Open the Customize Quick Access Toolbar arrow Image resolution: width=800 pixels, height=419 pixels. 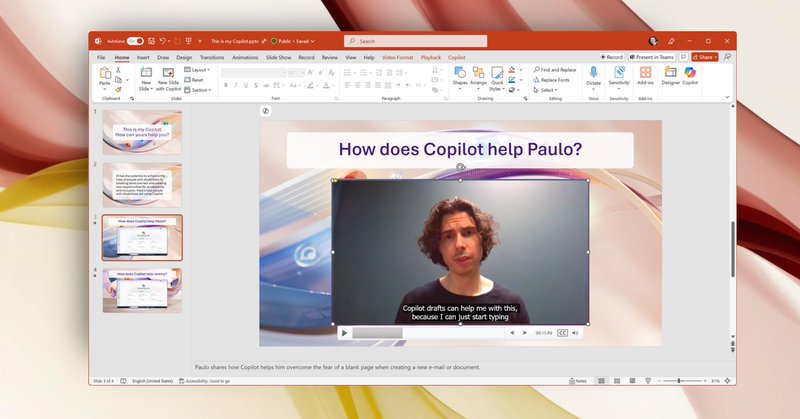click(x=200, y=41)
